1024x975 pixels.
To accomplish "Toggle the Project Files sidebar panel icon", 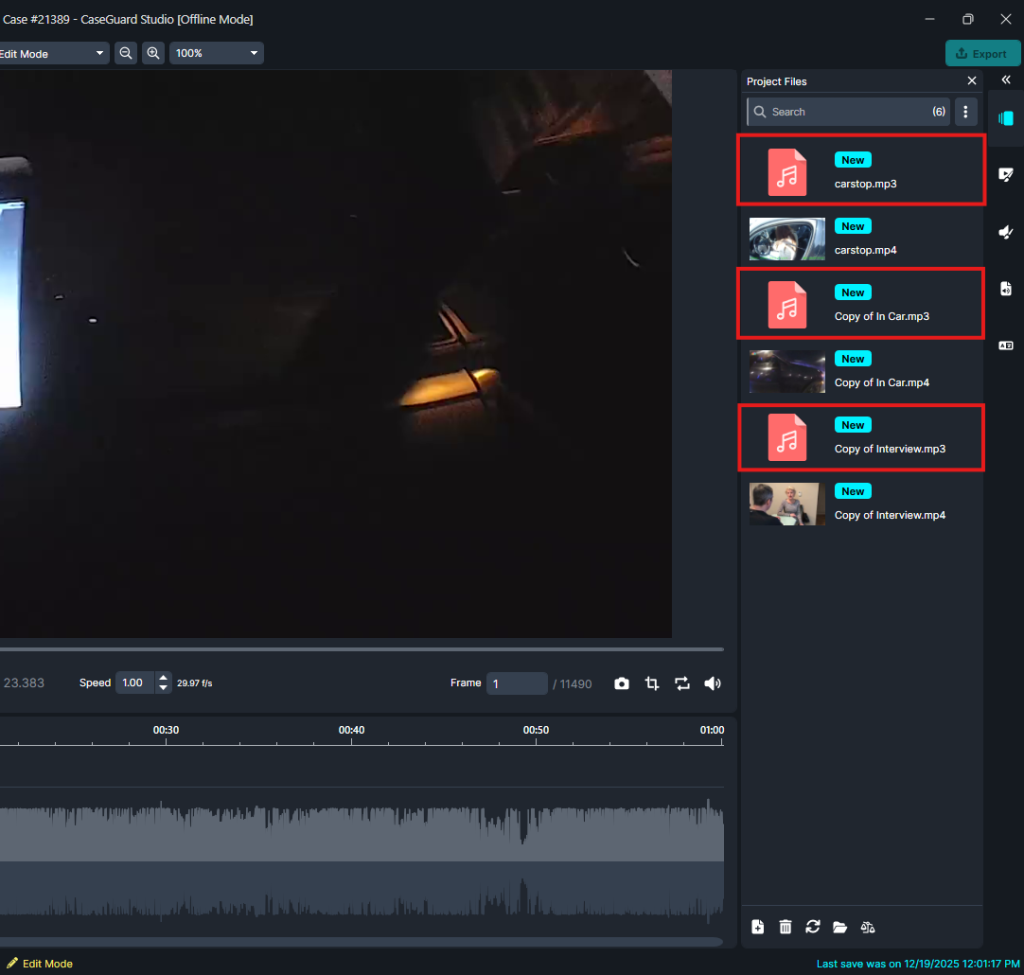I will click(x=1006, y=118).
